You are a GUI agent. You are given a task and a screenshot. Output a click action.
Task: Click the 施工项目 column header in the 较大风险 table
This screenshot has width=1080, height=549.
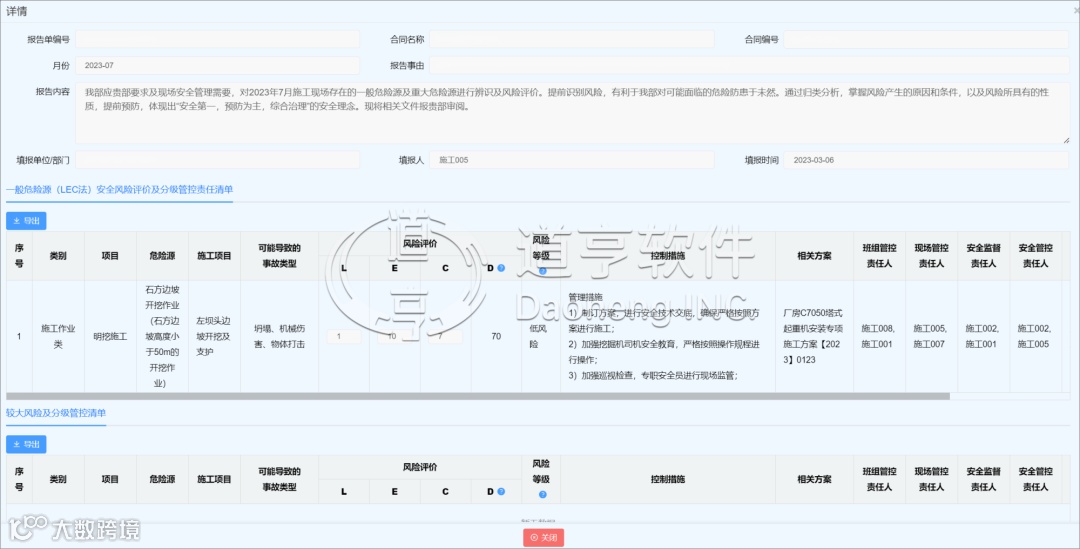tap(214, 479)
